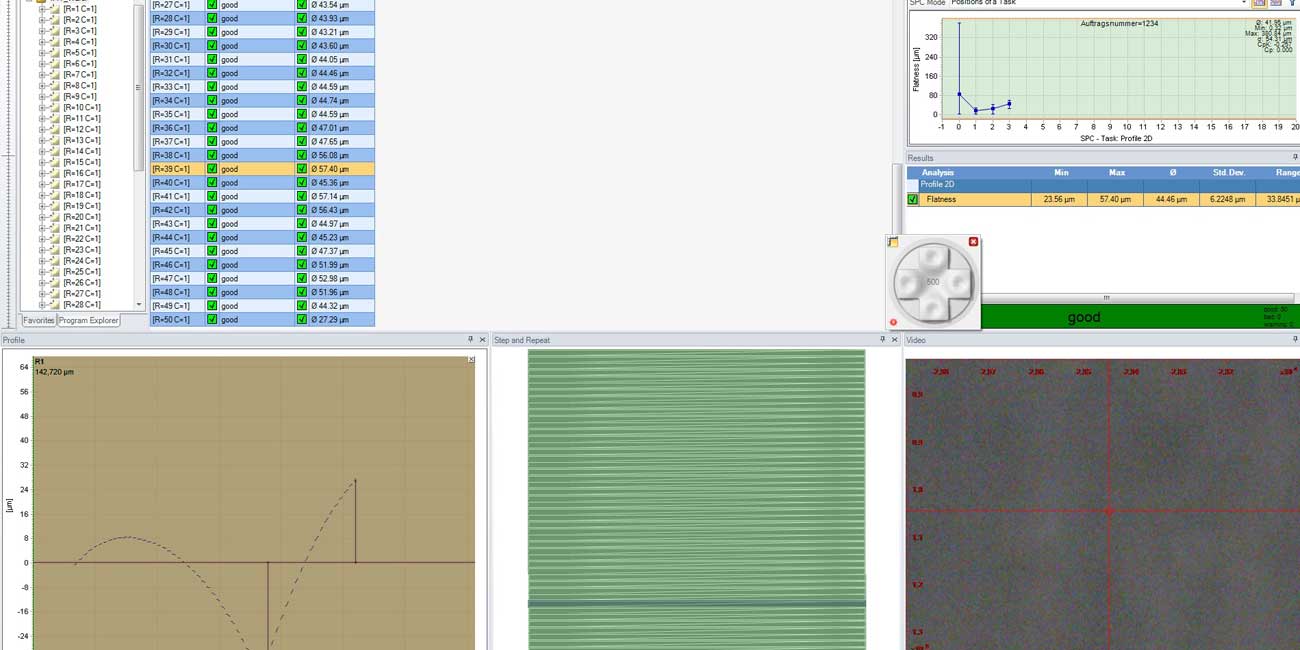Viewport: 1300px width, 650px height.
Task: Pin the Results panel
Action: [1295, 158]
